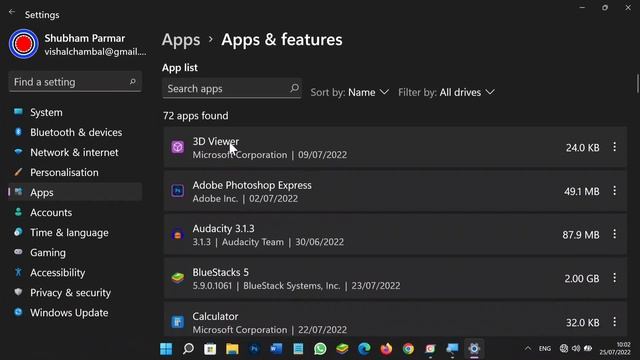Click the Adobe Photoshop Express app icon
The height and width of the screenshot is (360, 640).
pos(178,191)
